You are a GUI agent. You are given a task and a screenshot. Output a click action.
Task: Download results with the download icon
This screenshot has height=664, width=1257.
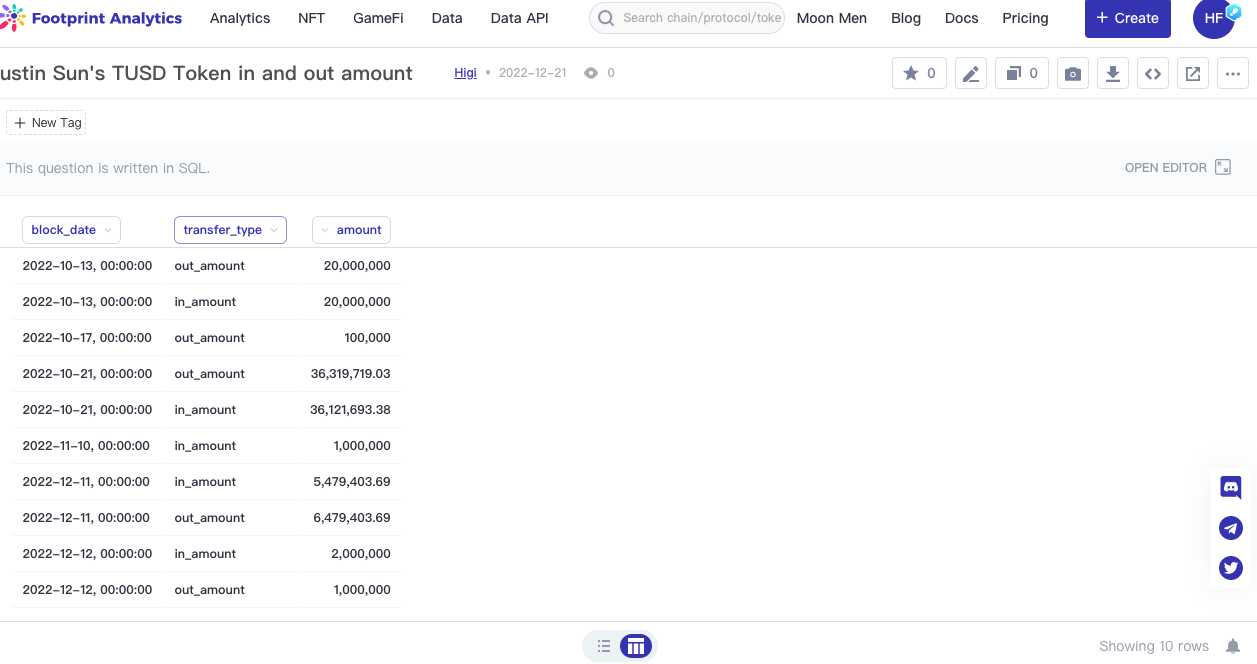tap(1113, 73)
